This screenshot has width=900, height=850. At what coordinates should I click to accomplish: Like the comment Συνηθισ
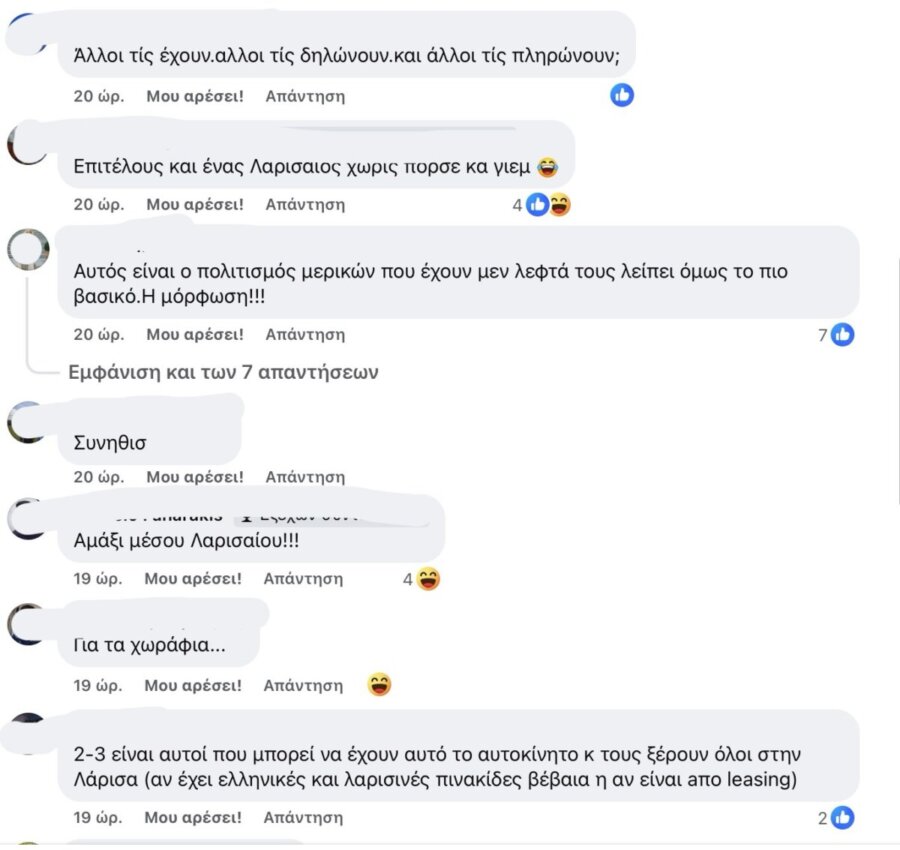pyautogui.click(x=195, y=476)
